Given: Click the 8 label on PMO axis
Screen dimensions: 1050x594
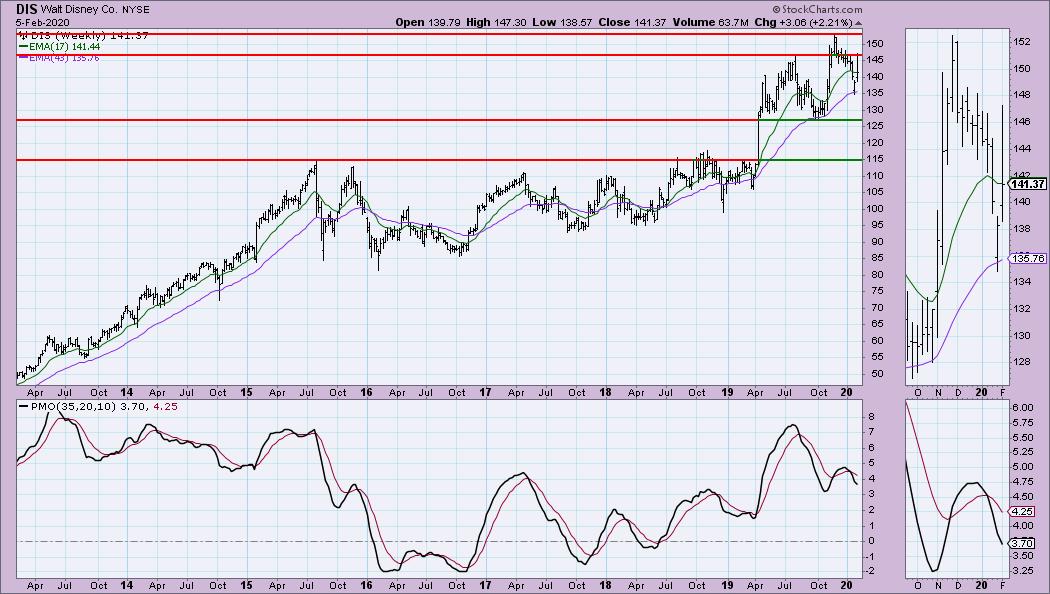Looking at the screenshot, I should [871, 417].
